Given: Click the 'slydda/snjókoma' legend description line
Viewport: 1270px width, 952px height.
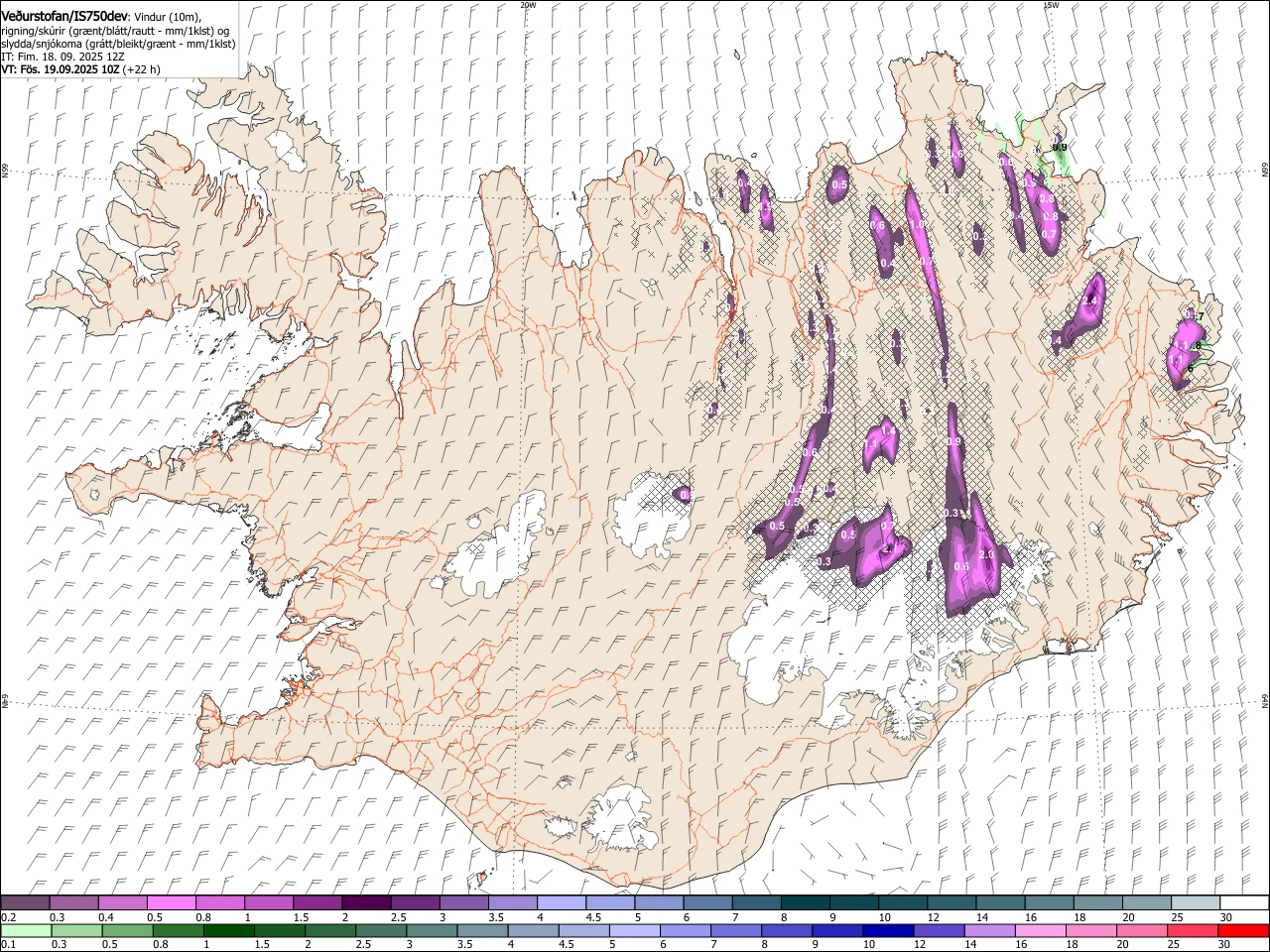Looking at the screenshot, I should coord(118,44).
